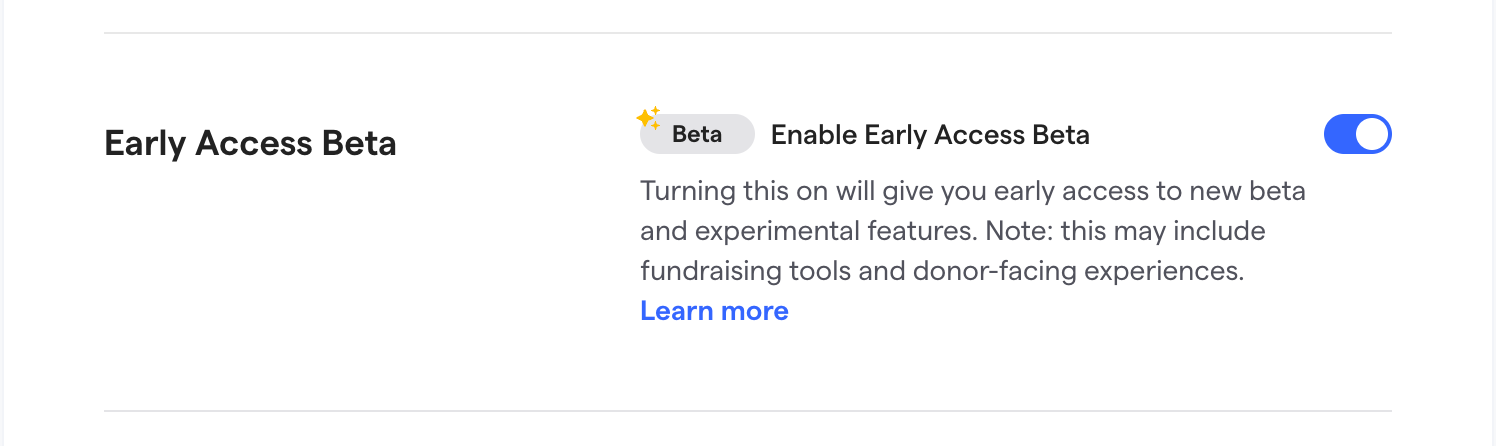Open the Learn more link
The height and width of the screenshot is (446, 1496).
pyautogui.click(x=714, y=311)
